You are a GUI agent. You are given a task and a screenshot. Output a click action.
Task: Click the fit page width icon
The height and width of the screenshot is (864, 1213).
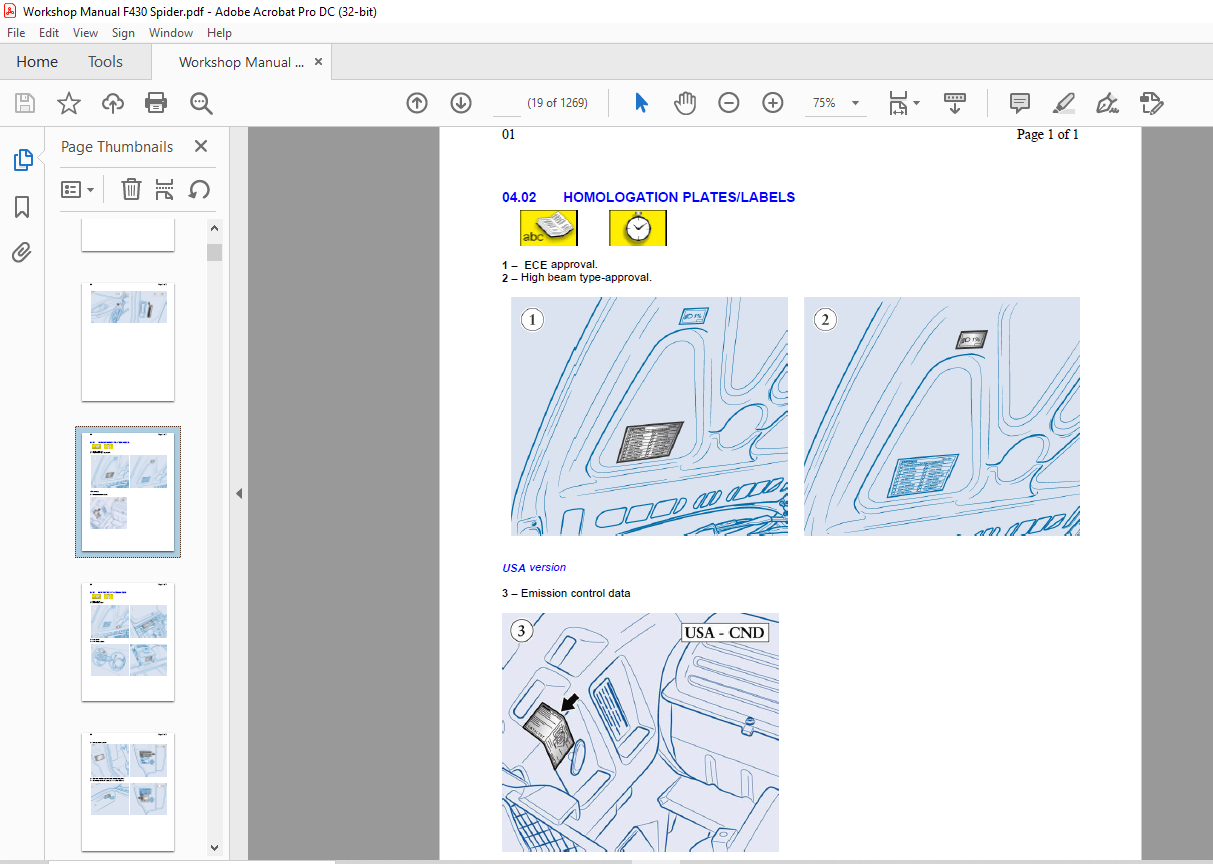tap(898, 103)
